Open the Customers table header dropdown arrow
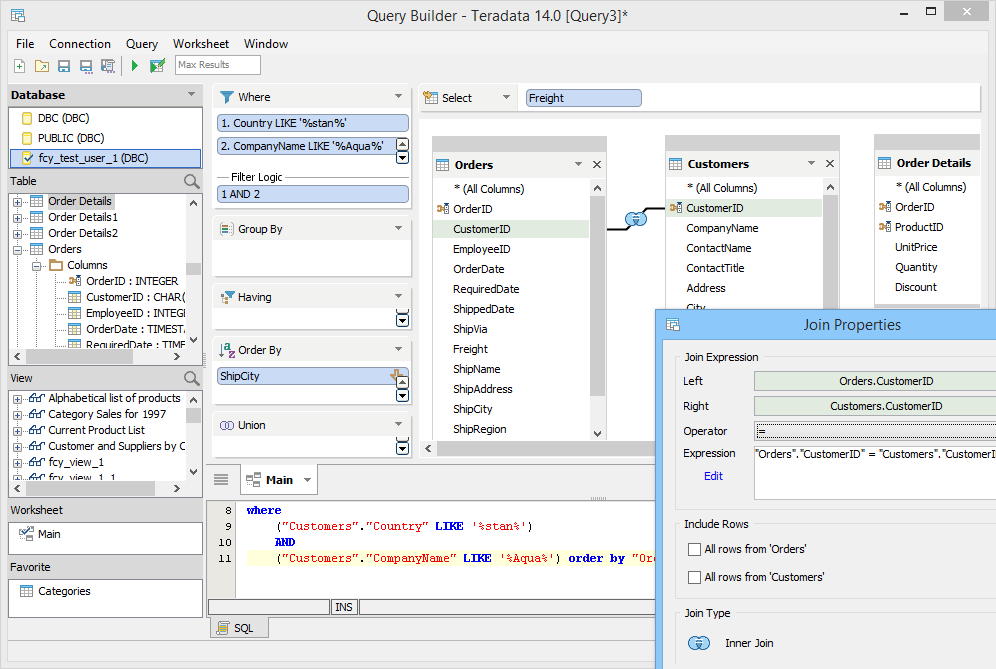 (x=811, y=163)
